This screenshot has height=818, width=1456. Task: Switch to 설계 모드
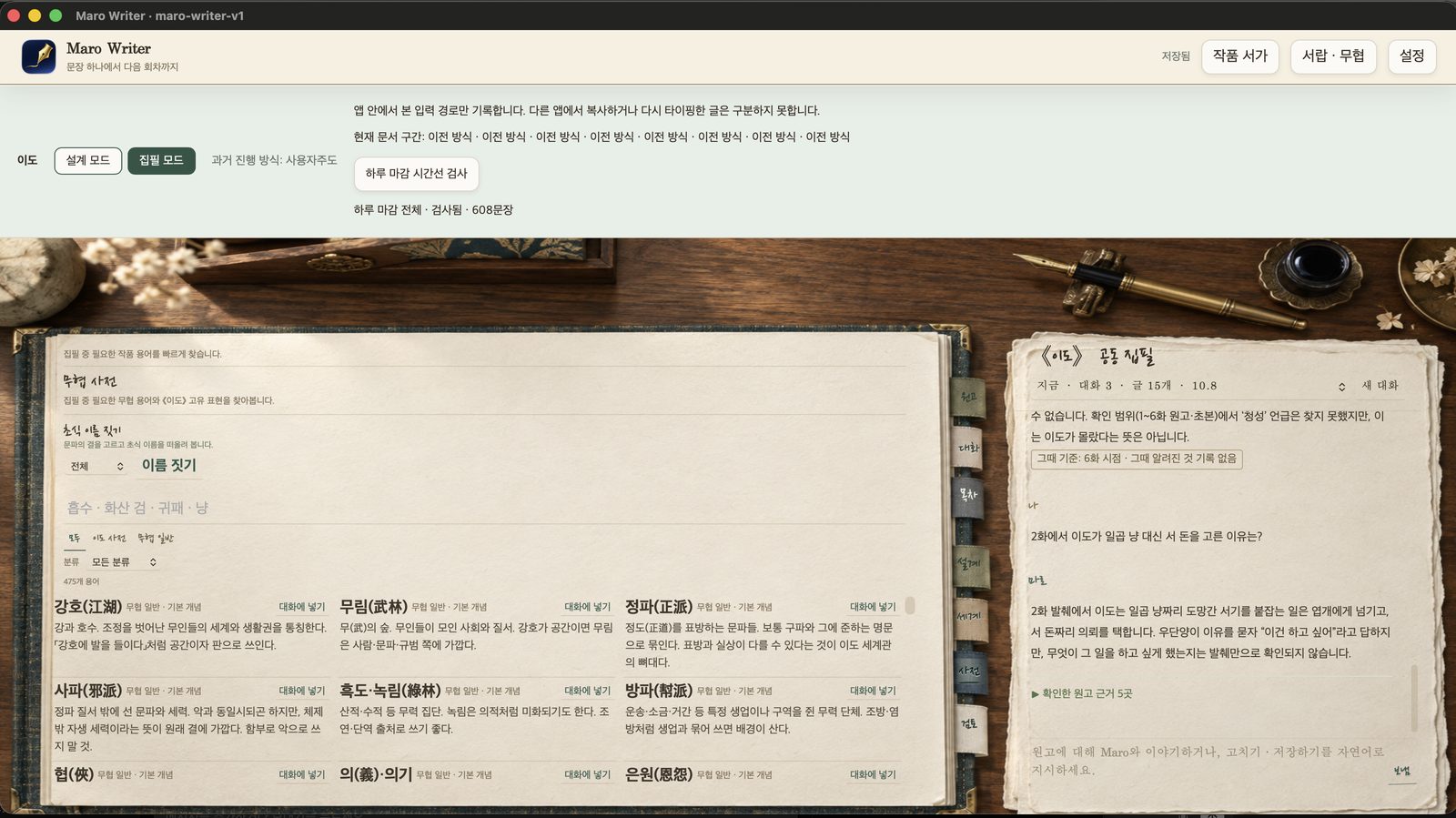(88, 160)
